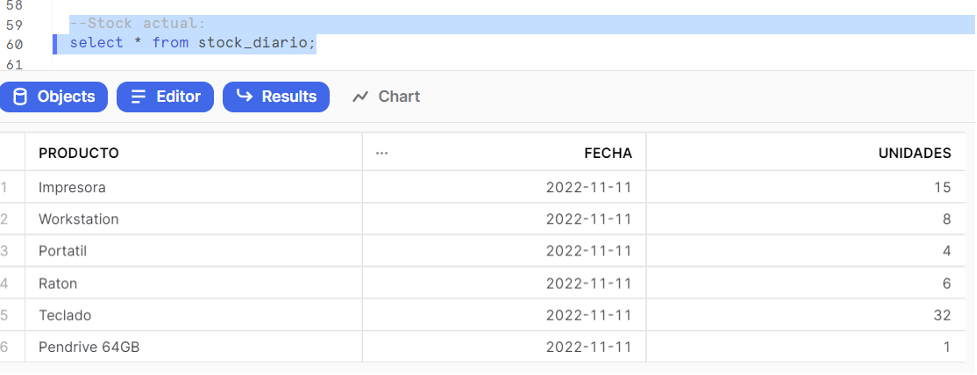Viewport: 977px width, 375px height.
Task: Click the database cylinder icon in Objects
Action: tap(20, 97)
